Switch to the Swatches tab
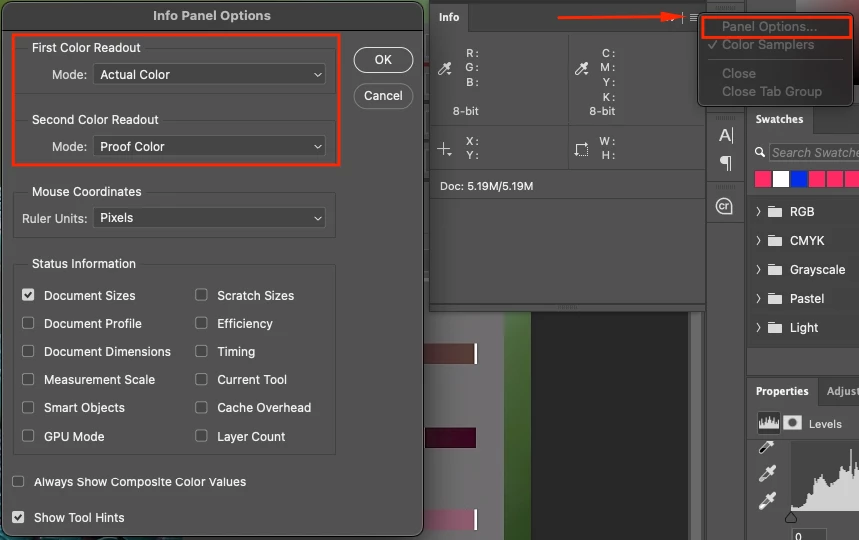This screenshot has width=859, height=540. point(779,119)
